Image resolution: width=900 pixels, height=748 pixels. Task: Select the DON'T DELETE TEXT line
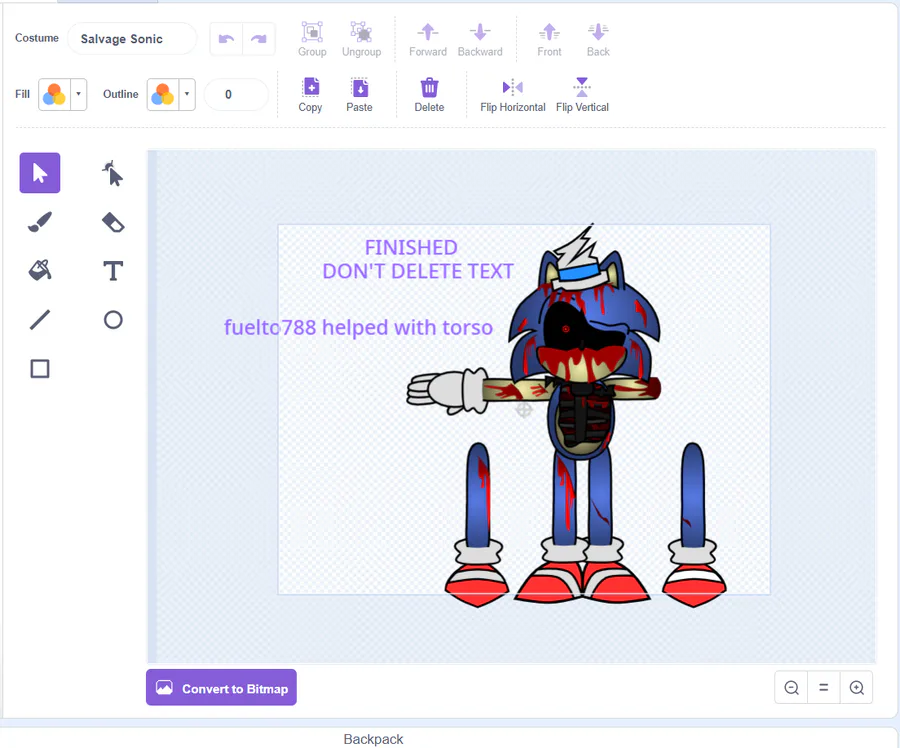(x=418, y=271)
